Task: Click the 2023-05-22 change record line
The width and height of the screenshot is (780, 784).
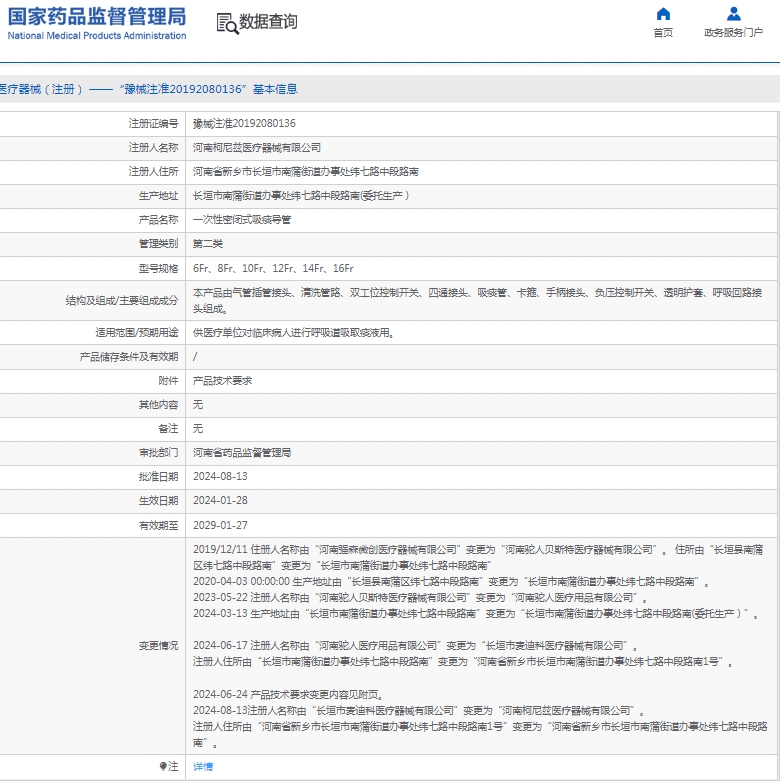Action: point(420,598)
